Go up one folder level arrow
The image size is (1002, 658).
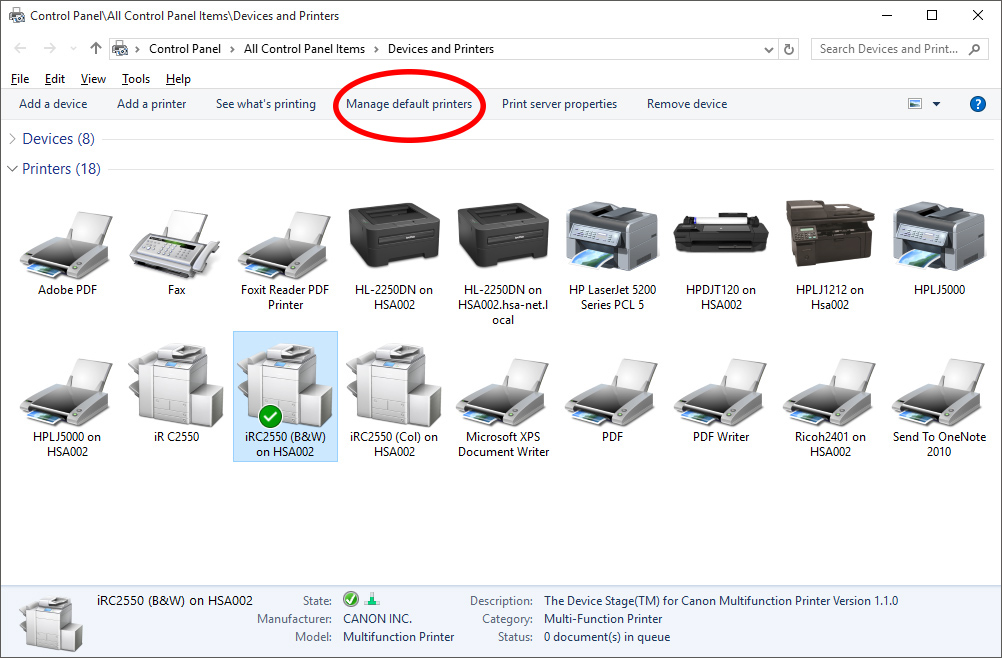(x=96, y=49)
